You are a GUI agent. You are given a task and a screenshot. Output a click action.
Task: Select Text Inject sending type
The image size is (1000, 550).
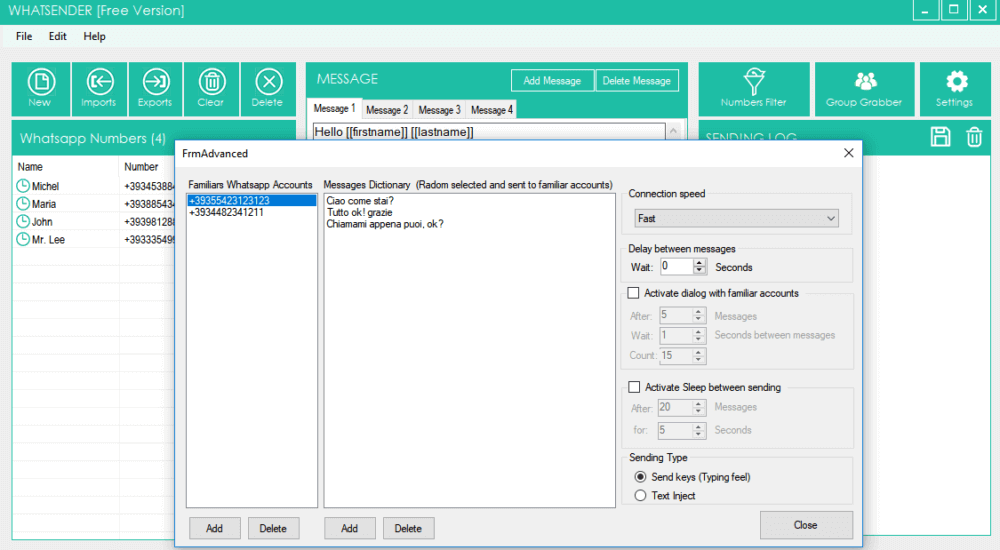[640, 496]
